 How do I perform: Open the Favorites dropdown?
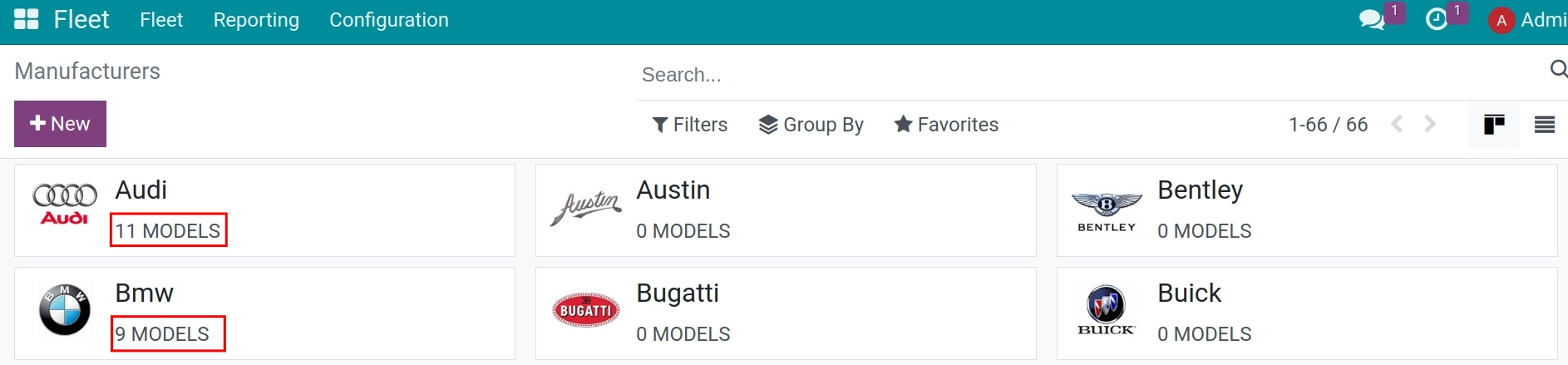point(946,125)
